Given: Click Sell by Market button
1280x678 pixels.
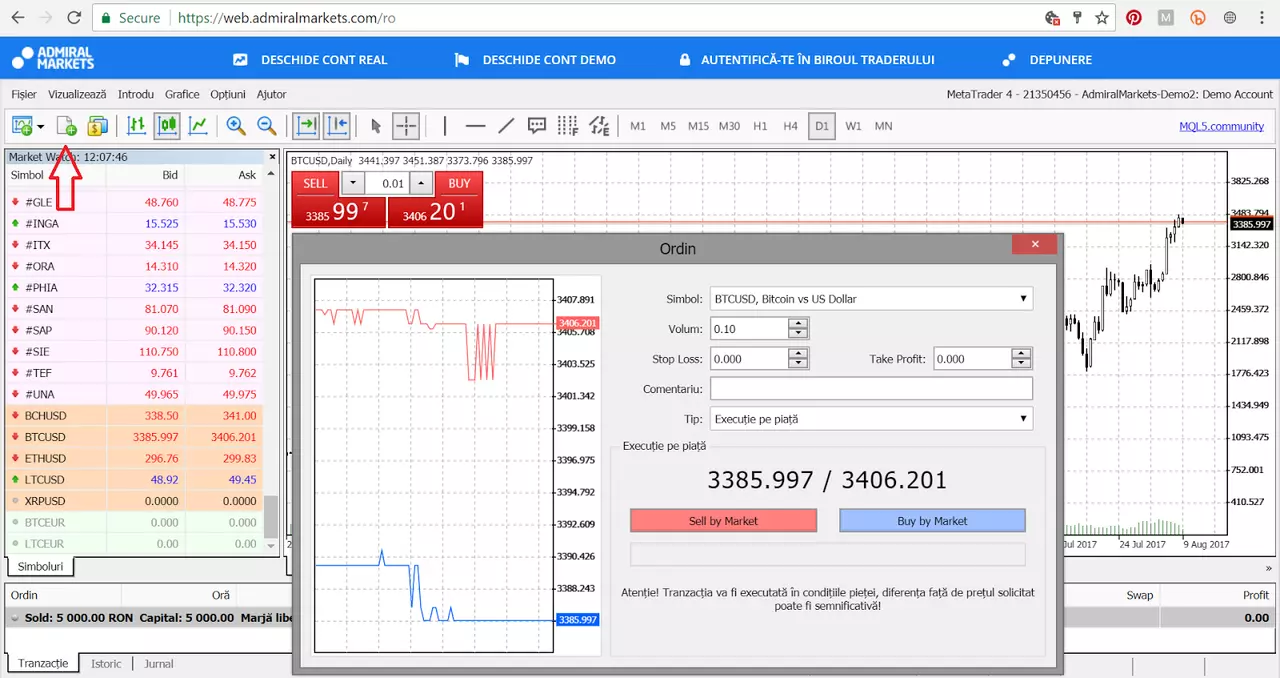Looking at the screenshot, I should click(x=723, y=520).
